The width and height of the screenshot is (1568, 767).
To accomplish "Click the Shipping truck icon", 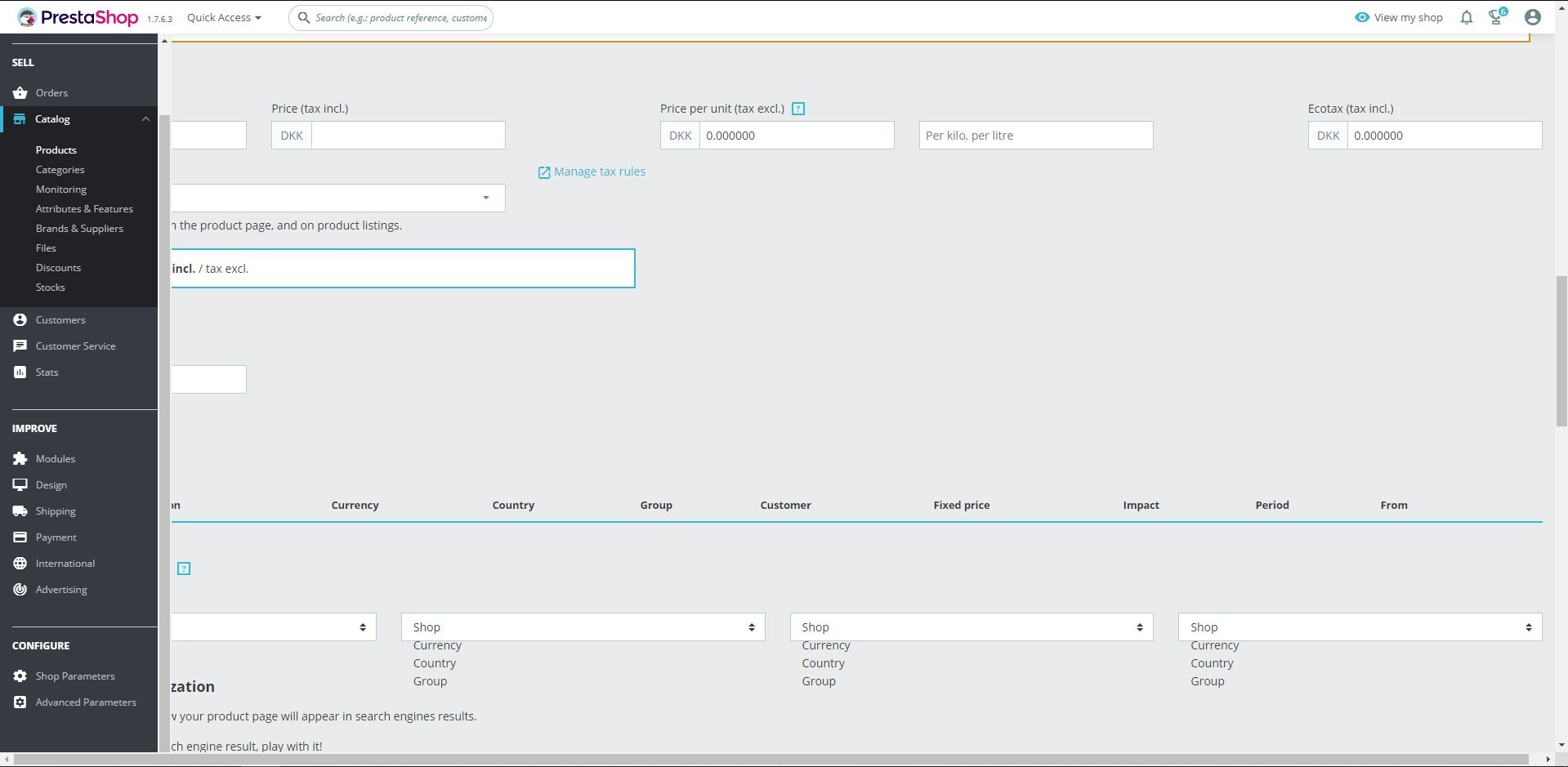I will tap(20, 511).
